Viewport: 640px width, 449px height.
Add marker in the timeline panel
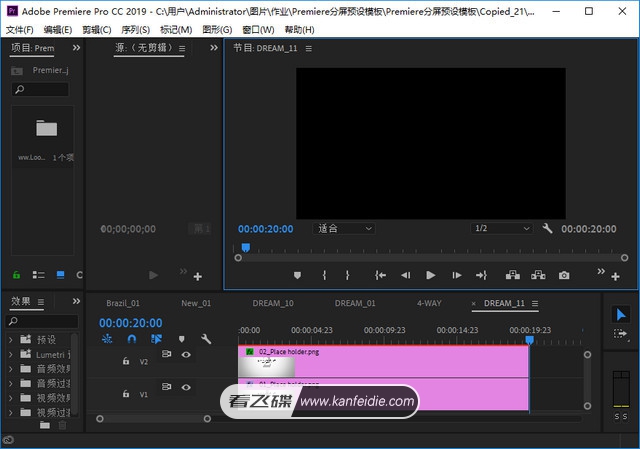pyautogui.click(x=182, y=339)
